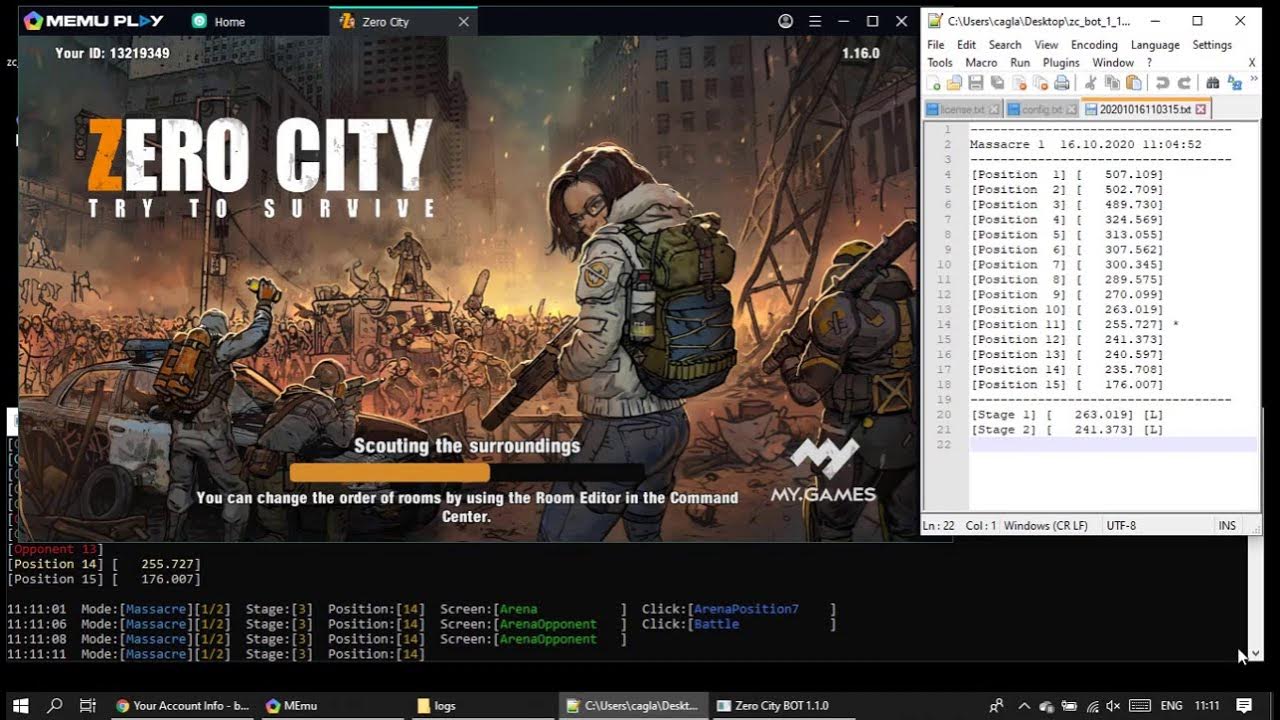The height and width of the screenshot is (720, 1280).
Task: Click the Copy icon in Notepad++ toolbar
Action: 1112,83
